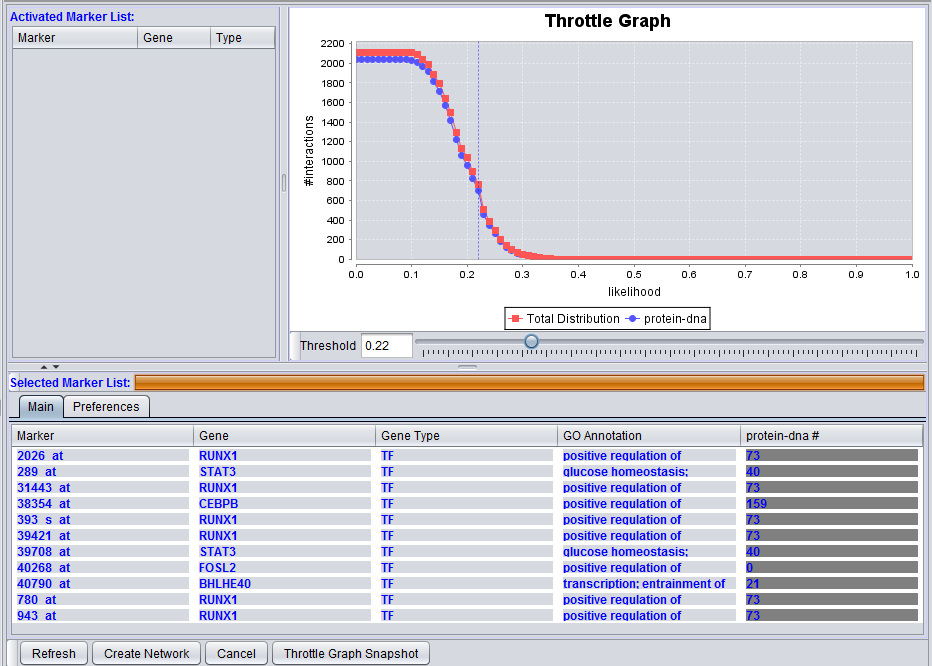
Task: Select the Main tab
Action: [41, 407]
